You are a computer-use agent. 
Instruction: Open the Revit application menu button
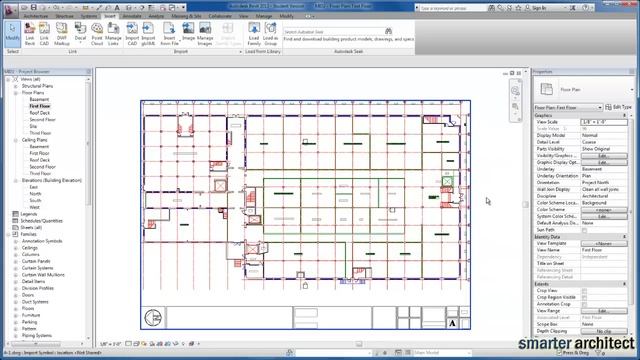10,11
